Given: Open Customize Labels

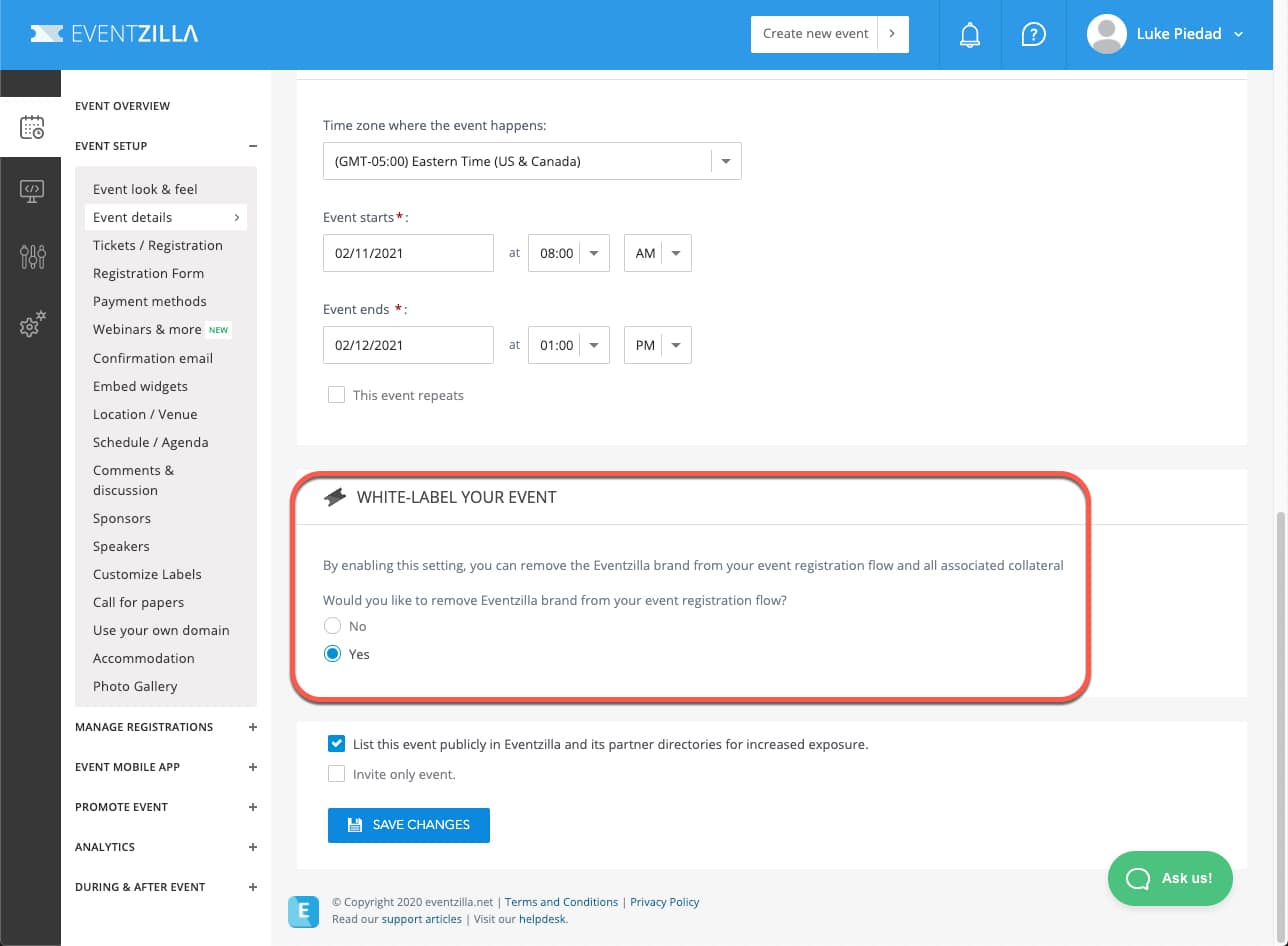Looking at the screenshot, I should pos(147,574).
